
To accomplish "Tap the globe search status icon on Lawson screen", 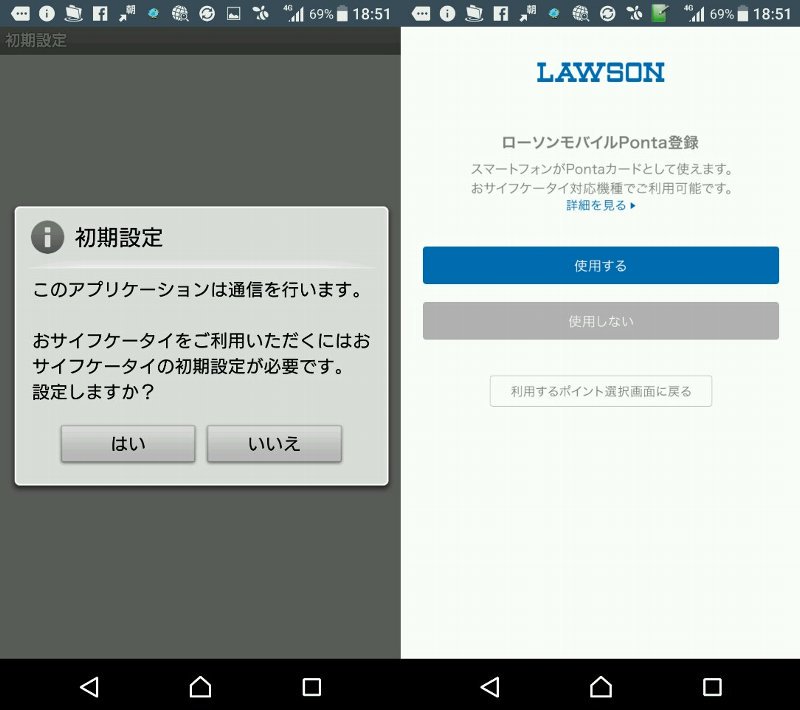I will pos(580,14).
